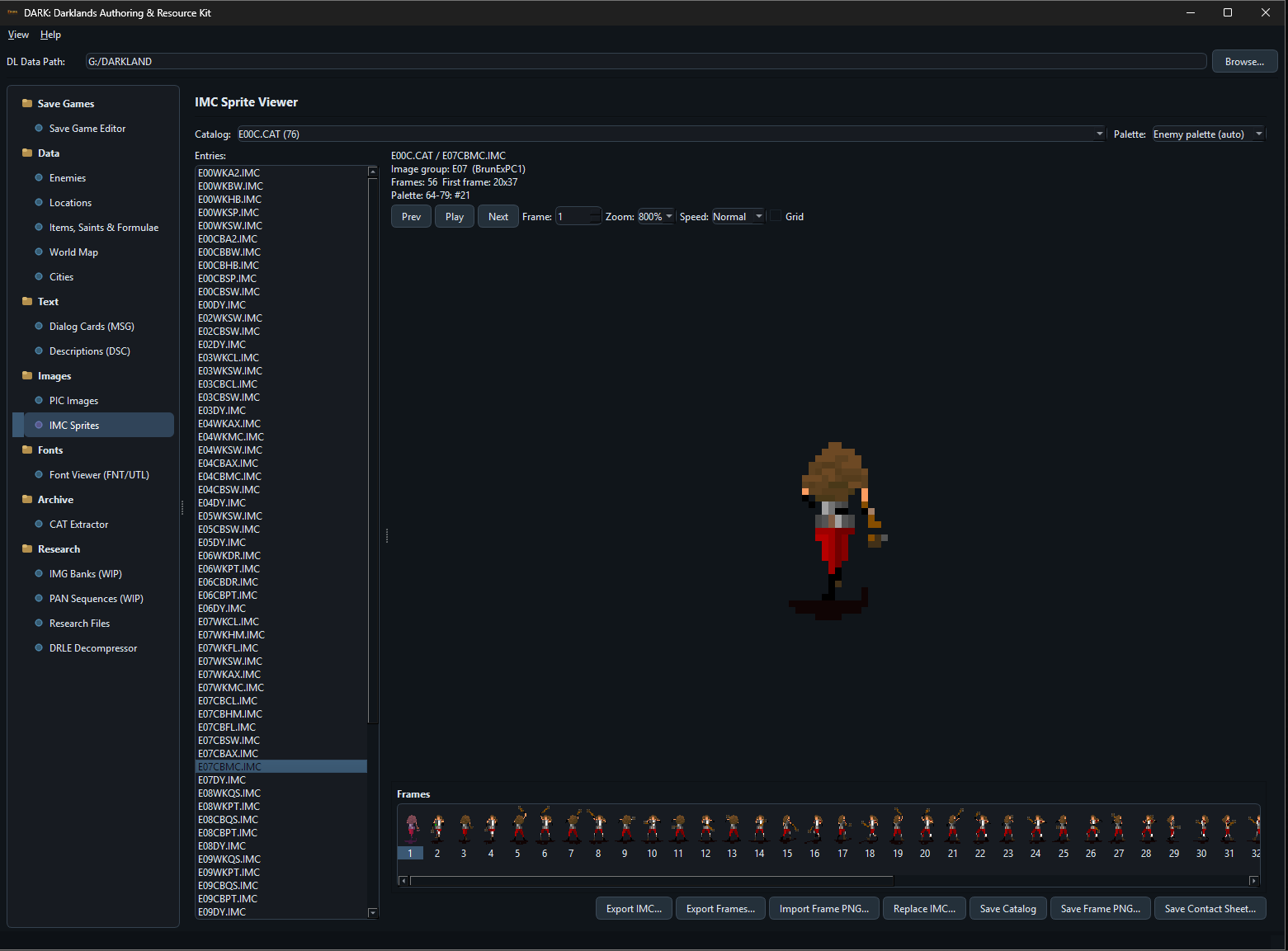Open the Locations section

pyautogui.click(x=70, y=203)
